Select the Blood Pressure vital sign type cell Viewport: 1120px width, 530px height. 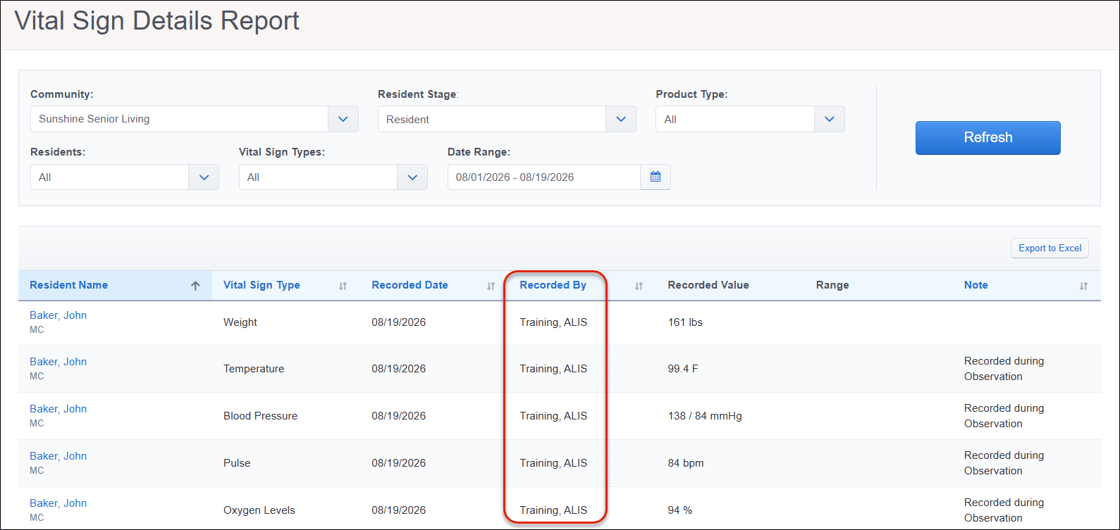(x=260, y=416)
